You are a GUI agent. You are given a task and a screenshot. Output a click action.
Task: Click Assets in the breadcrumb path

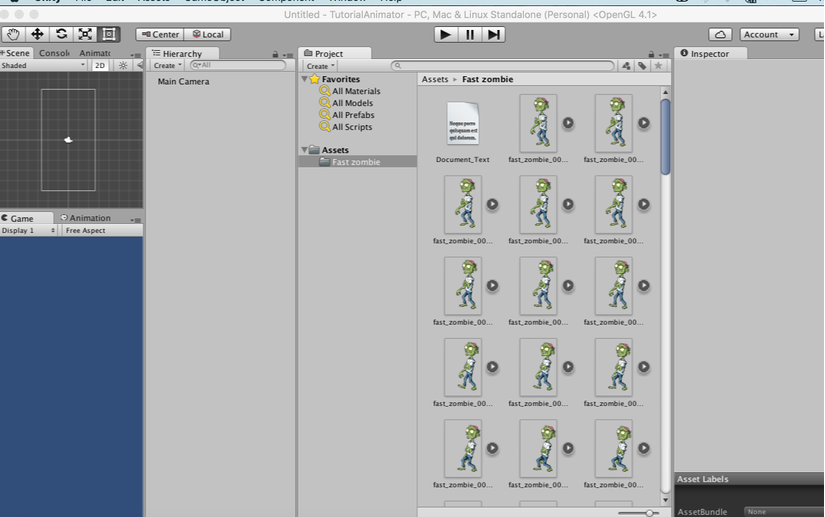click(x=435, y=79)
